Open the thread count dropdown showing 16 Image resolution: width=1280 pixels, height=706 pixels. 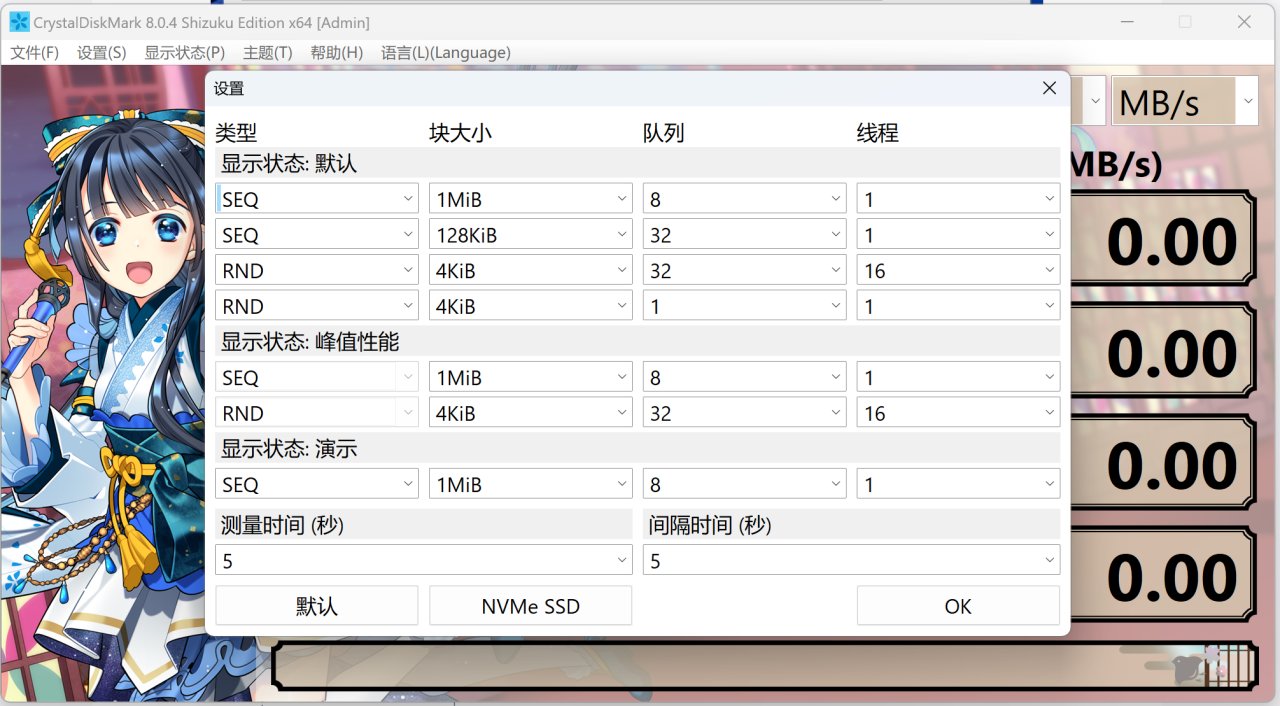957,269
